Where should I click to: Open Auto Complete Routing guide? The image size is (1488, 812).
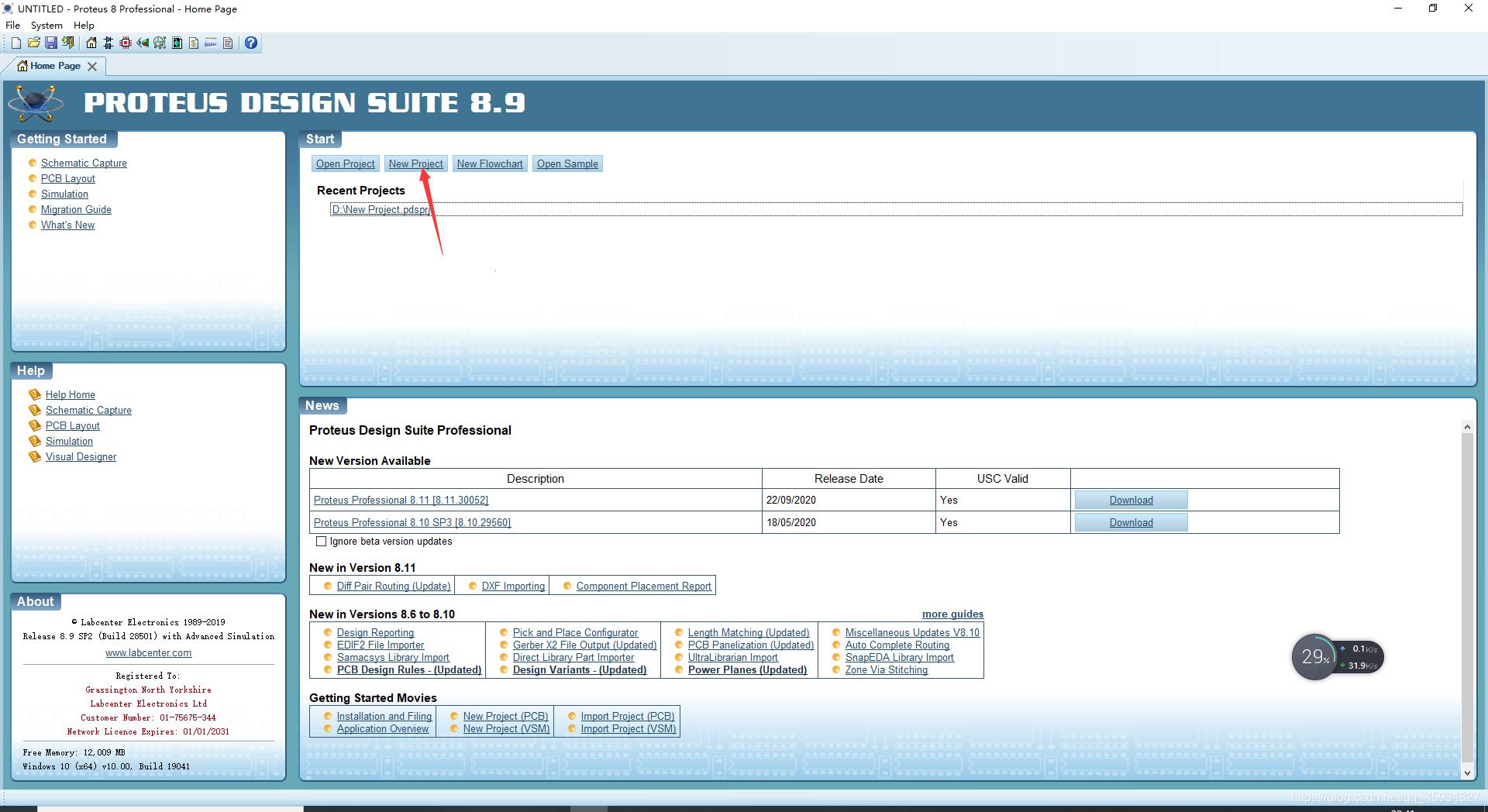(x=897, y=645)
